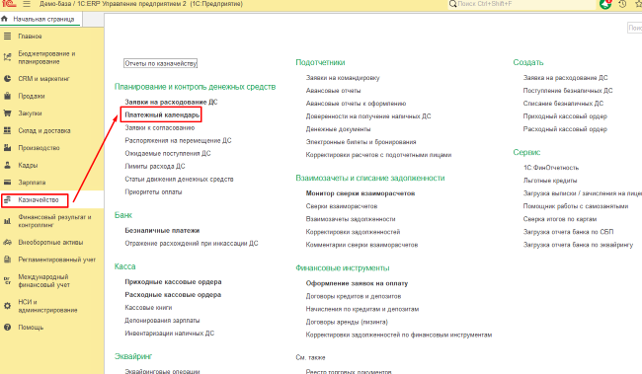Click the НСИ и администрирование gear icon
Viewport: 642px width, 374px height.
tap(7, 306)
